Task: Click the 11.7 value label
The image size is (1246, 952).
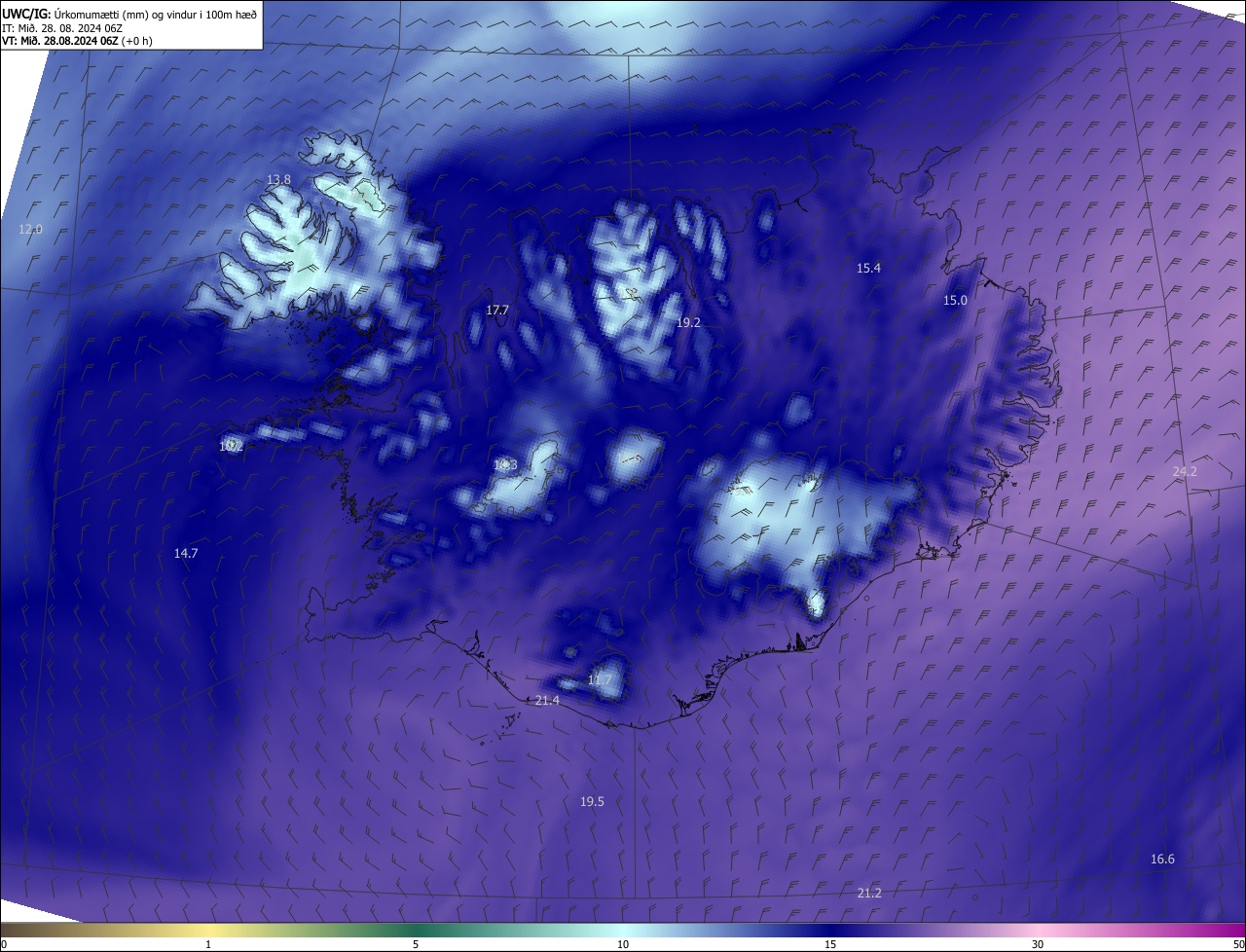Action: click(600, 679)
